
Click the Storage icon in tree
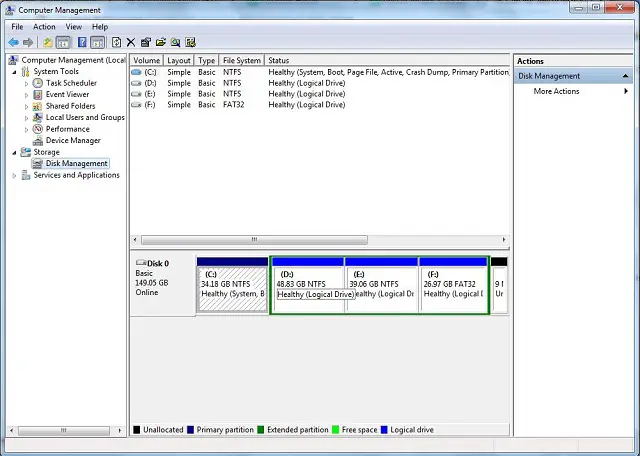tap(26, 152)
